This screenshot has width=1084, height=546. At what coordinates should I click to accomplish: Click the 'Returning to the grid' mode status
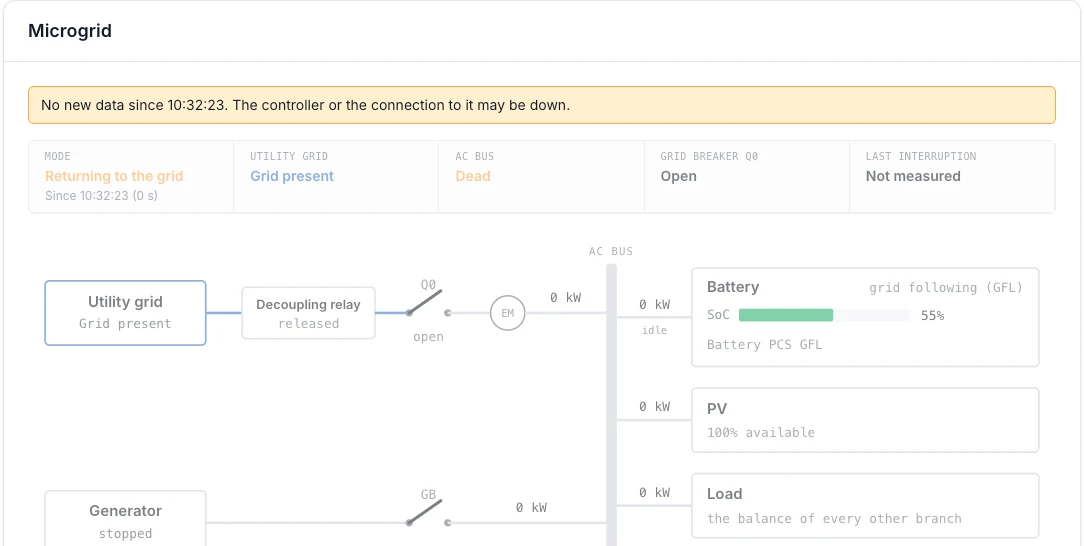click(114, 176)
